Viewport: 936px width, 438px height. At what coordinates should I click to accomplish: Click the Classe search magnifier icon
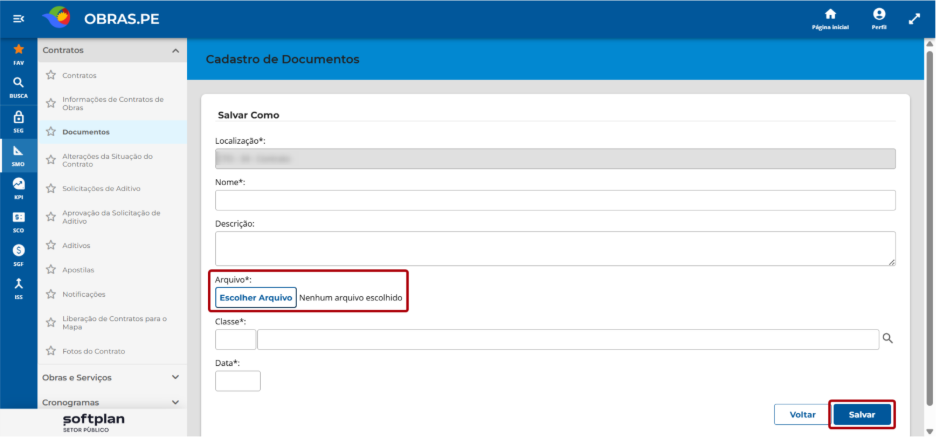click(x=888, y=339)
